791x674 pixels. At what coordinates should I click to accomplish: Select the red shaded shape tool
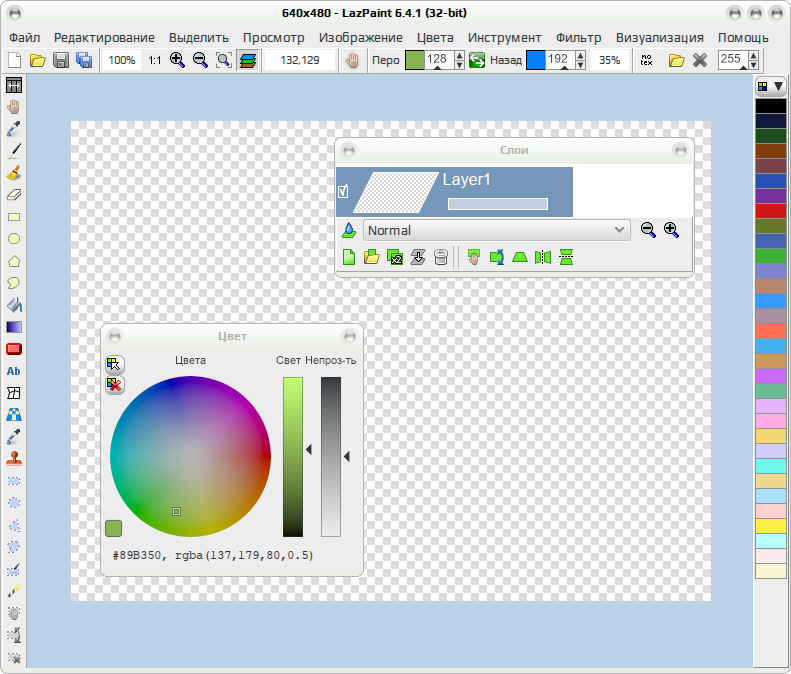[14, 349]
